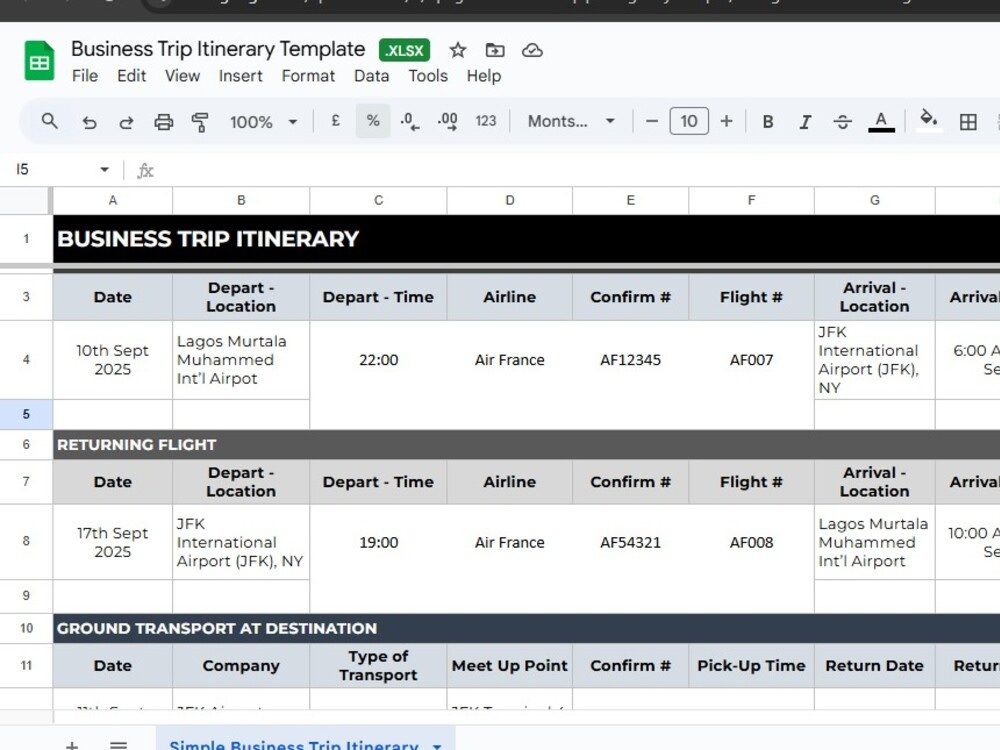Increase decimal places
The image size is (1000, 750).
448,121
